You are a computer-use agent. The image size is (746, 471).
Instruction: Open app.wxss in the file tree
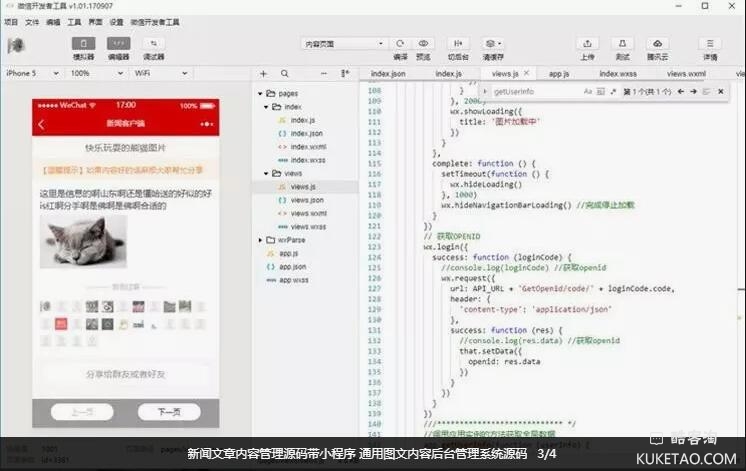pyautogui.click(x=294, y=280)
